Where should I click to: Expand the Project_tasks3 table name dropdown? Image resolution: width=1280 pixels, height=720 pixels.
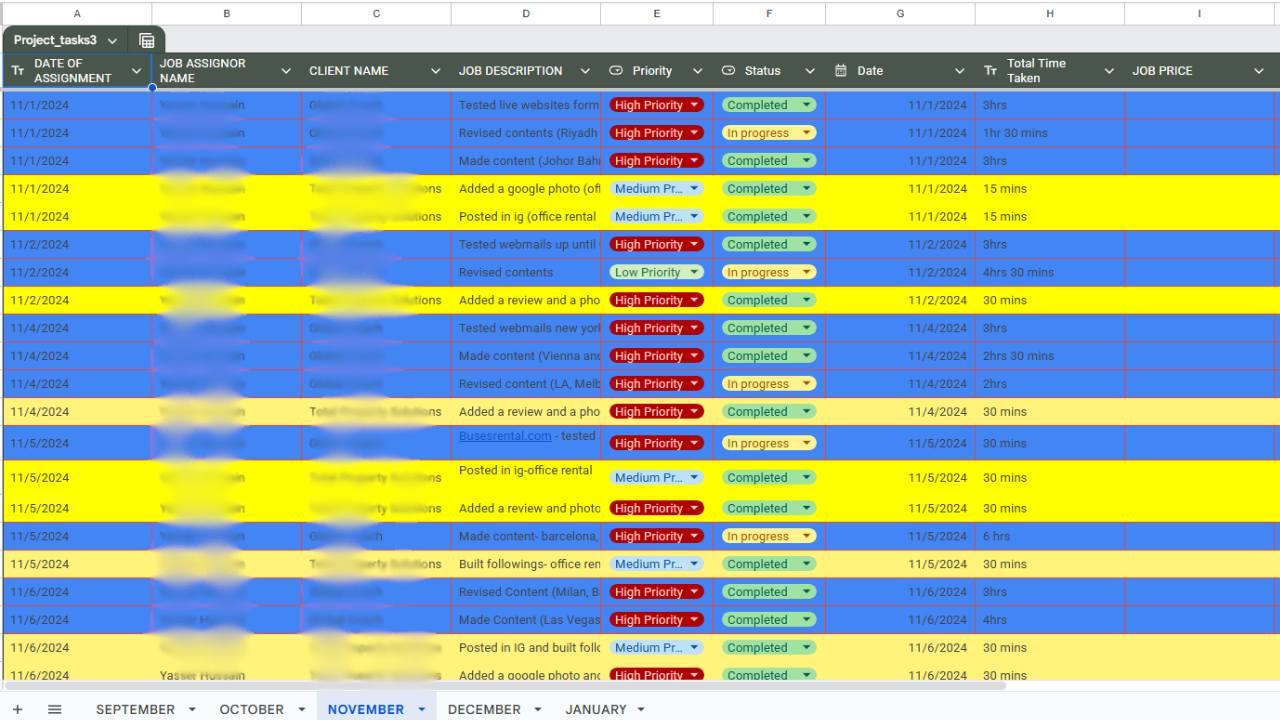(112, 40)
